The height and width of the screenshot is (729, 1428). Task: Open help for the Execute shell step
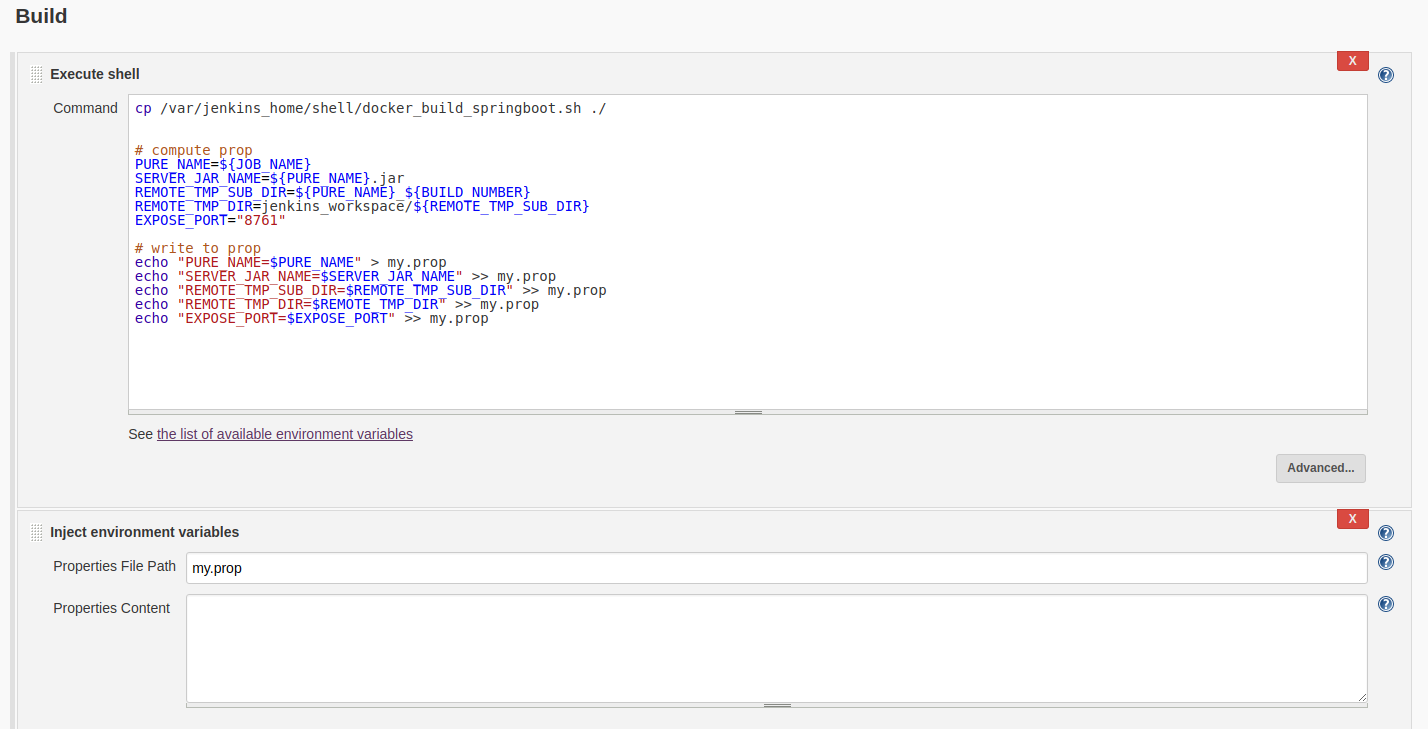tap(1385, 75)
